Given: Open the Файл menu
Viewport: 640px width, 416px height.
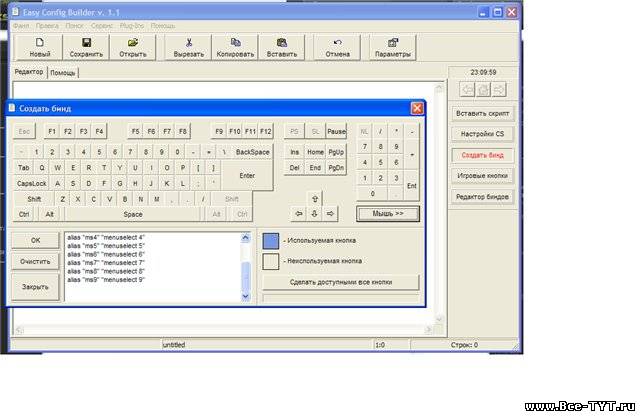Looking at the screenshot, I should [x=21, y=26].
